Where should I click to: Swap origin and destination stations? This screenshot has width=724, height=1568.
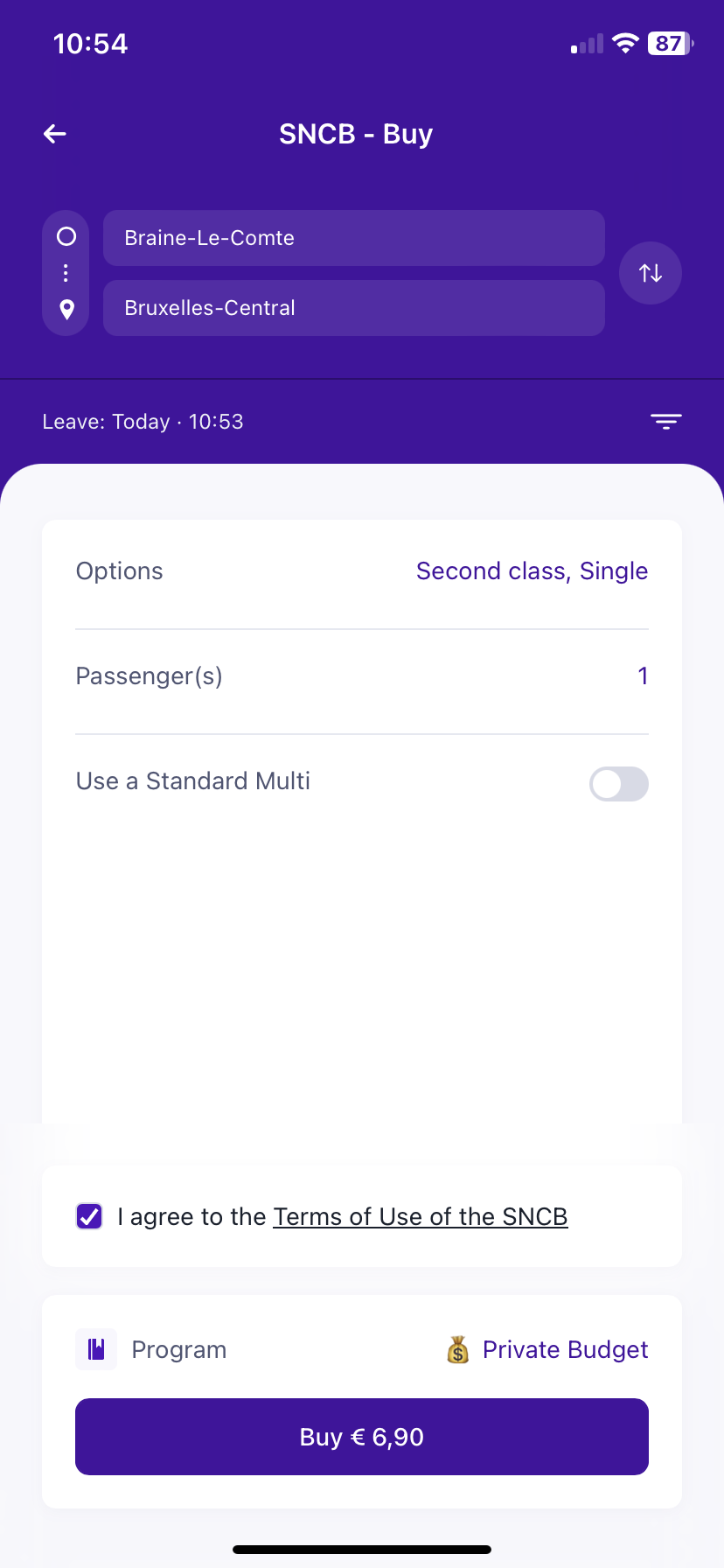click(x=650, y=273)
